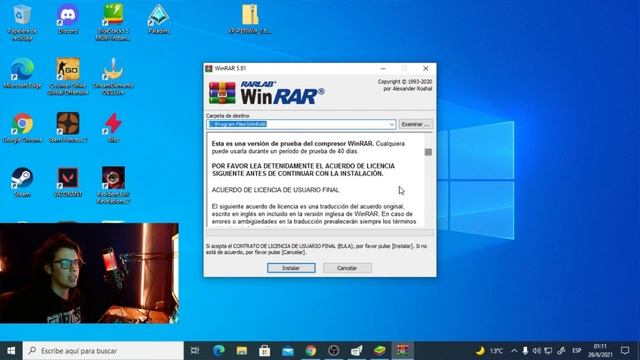Open the network tray icon
The height and width of the screenshot is (360, 640).
click(548, 351)
